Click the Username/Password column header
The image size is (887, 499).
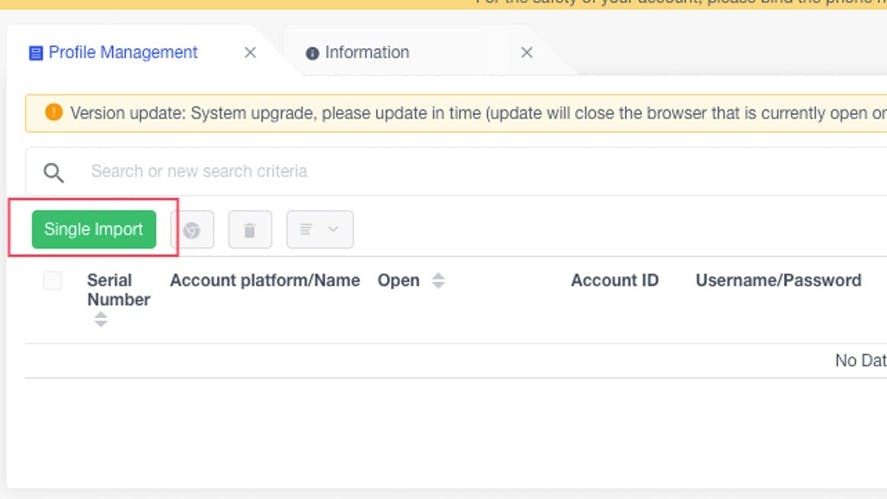[x=778, y=281]
